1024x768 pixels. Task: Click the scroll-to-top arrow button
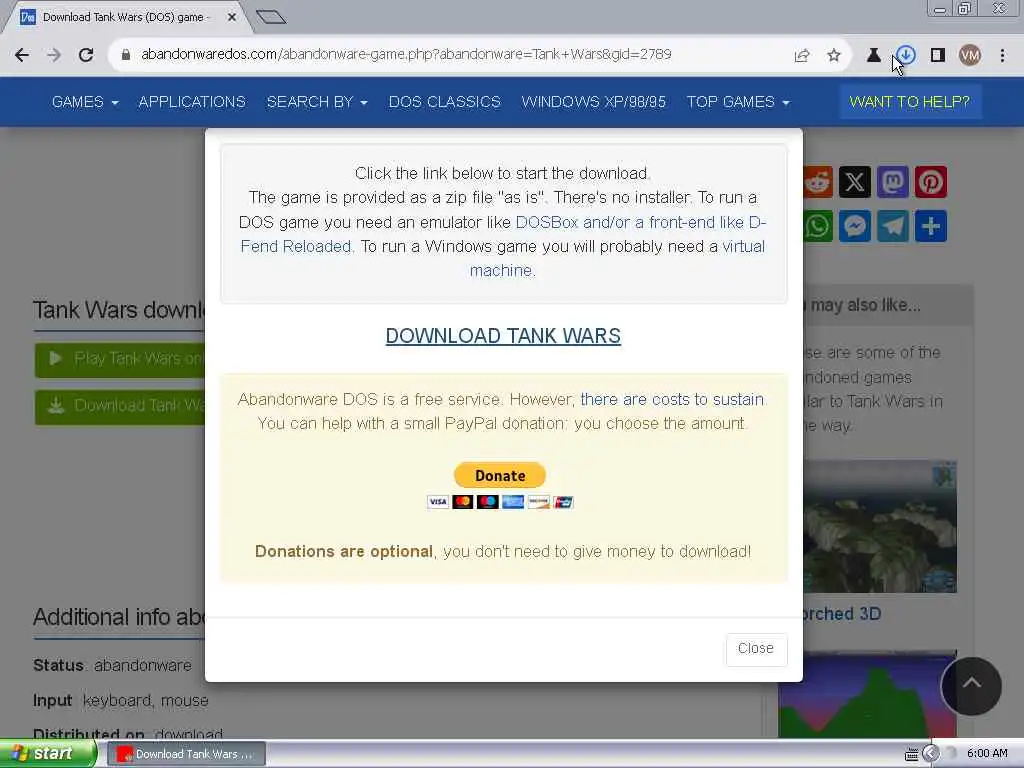coord(971,686)
